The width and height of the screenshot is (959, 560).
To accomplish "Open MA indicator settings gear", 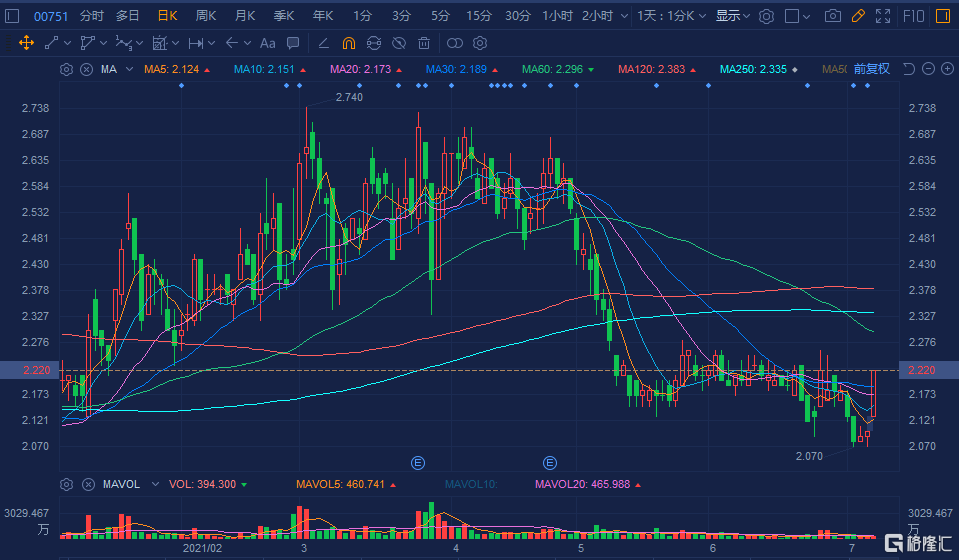I will coord(66,69).
